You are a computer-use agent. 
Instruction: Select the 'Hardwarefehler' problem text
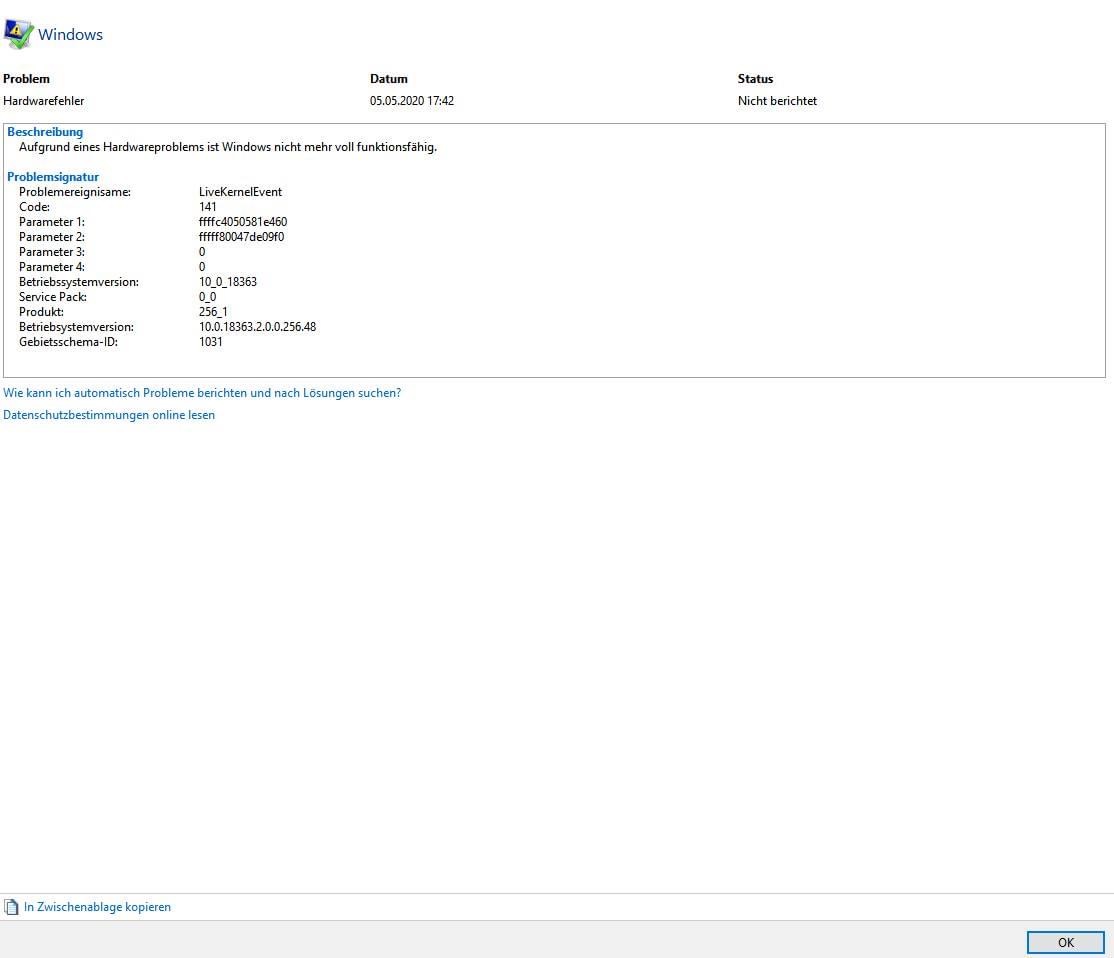coord(43,101)
